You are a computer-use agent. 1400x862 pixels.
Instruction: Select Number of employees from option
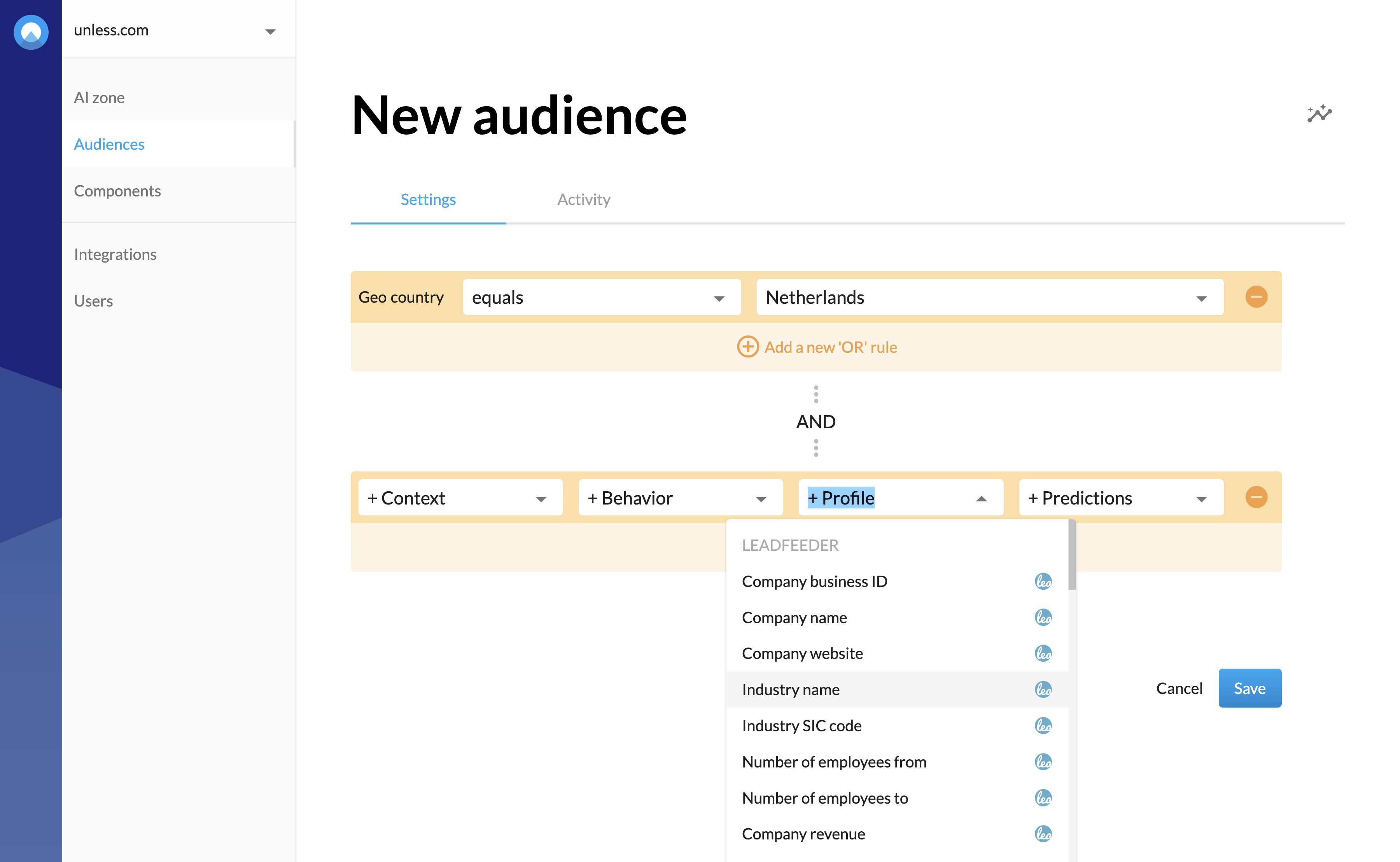(897, 762)
